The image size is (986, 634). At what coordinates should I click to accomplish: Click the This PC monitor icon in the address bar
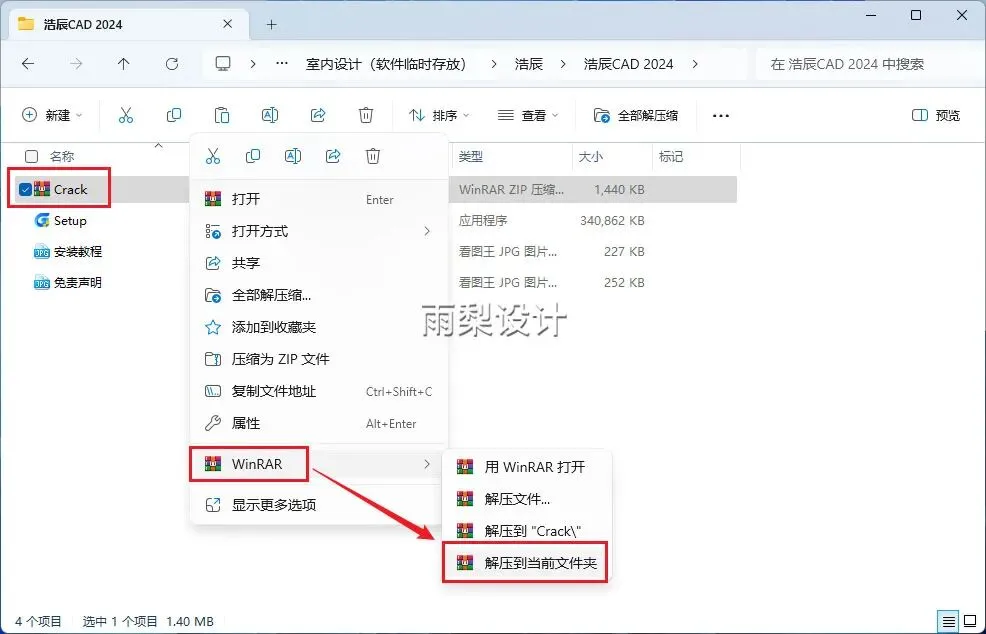[223, 64]
